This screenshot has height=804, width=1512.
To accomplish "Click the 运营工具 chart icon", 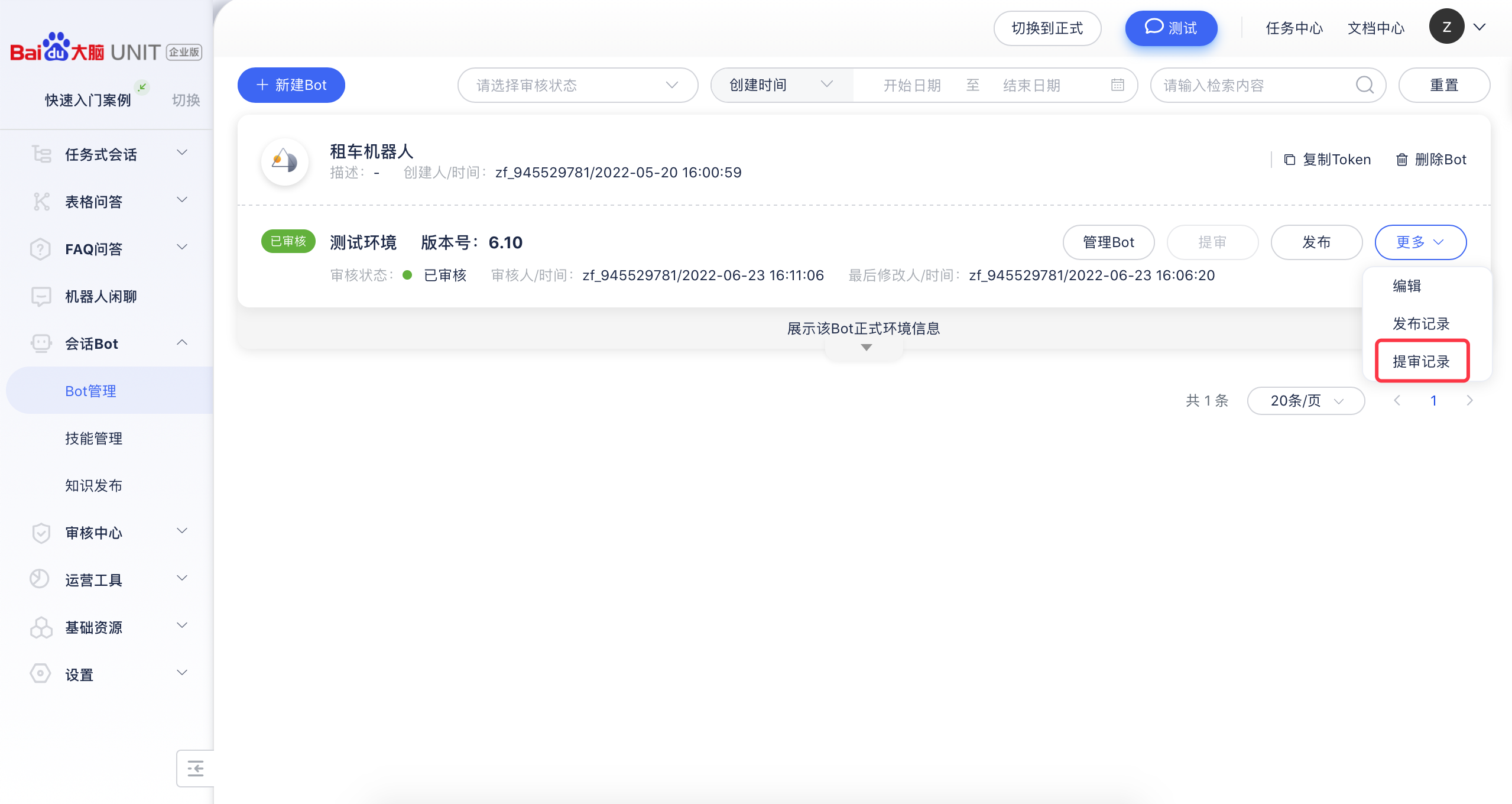I will click(40, 579).
